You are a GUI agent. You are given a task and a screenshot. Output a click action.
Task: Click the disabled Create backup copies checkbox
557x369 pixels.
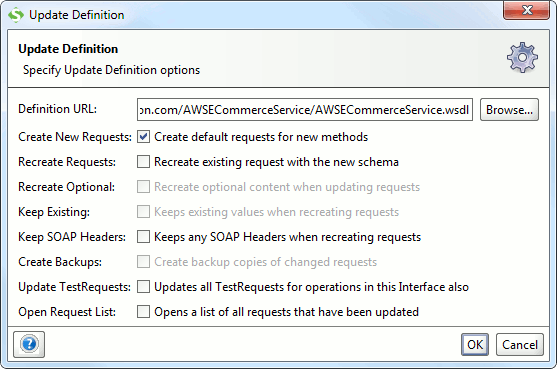click(144, 262)
